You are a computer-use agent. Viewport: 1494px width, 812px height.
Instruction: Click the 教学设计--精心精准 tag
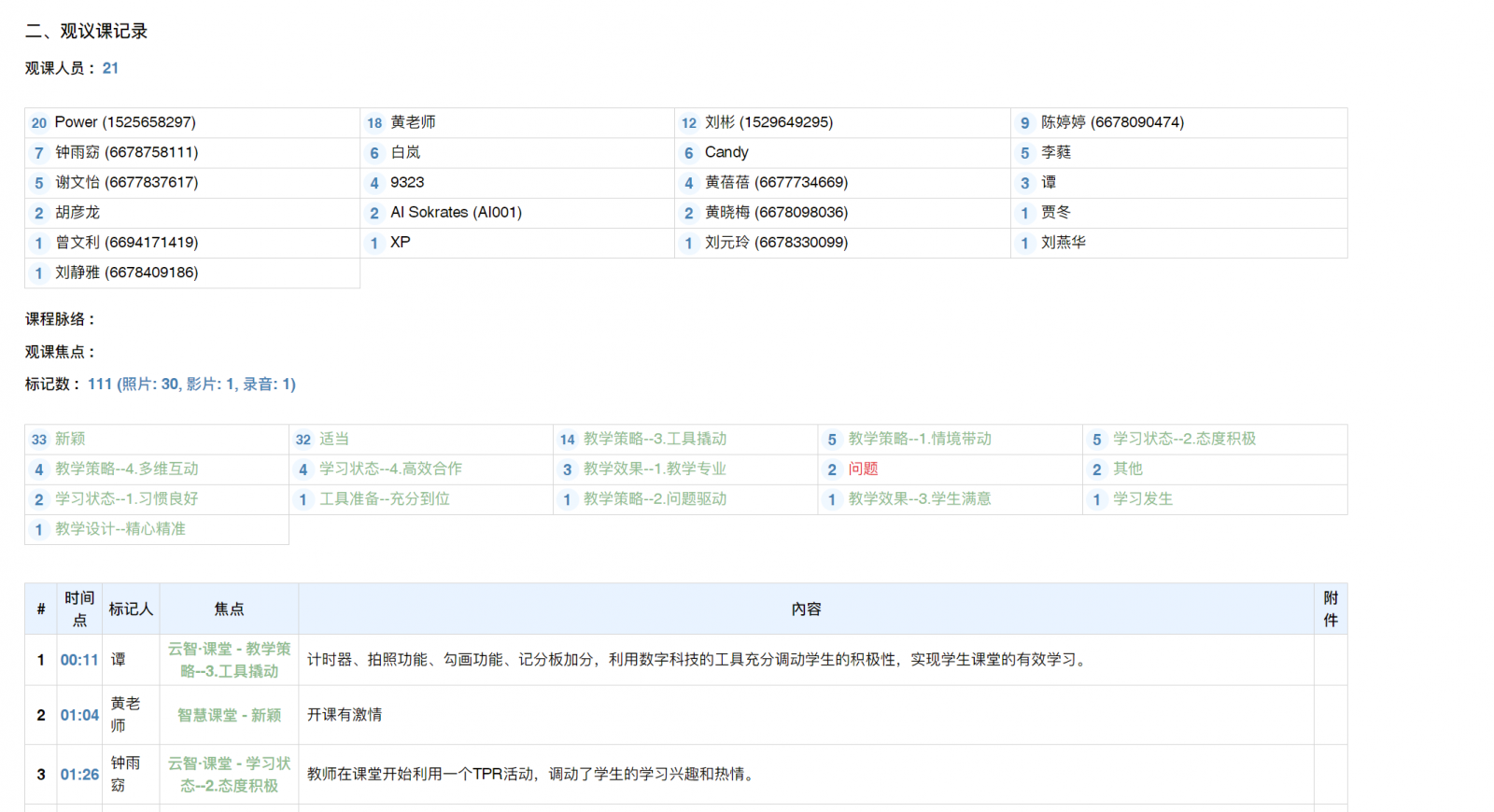(120, 529)
